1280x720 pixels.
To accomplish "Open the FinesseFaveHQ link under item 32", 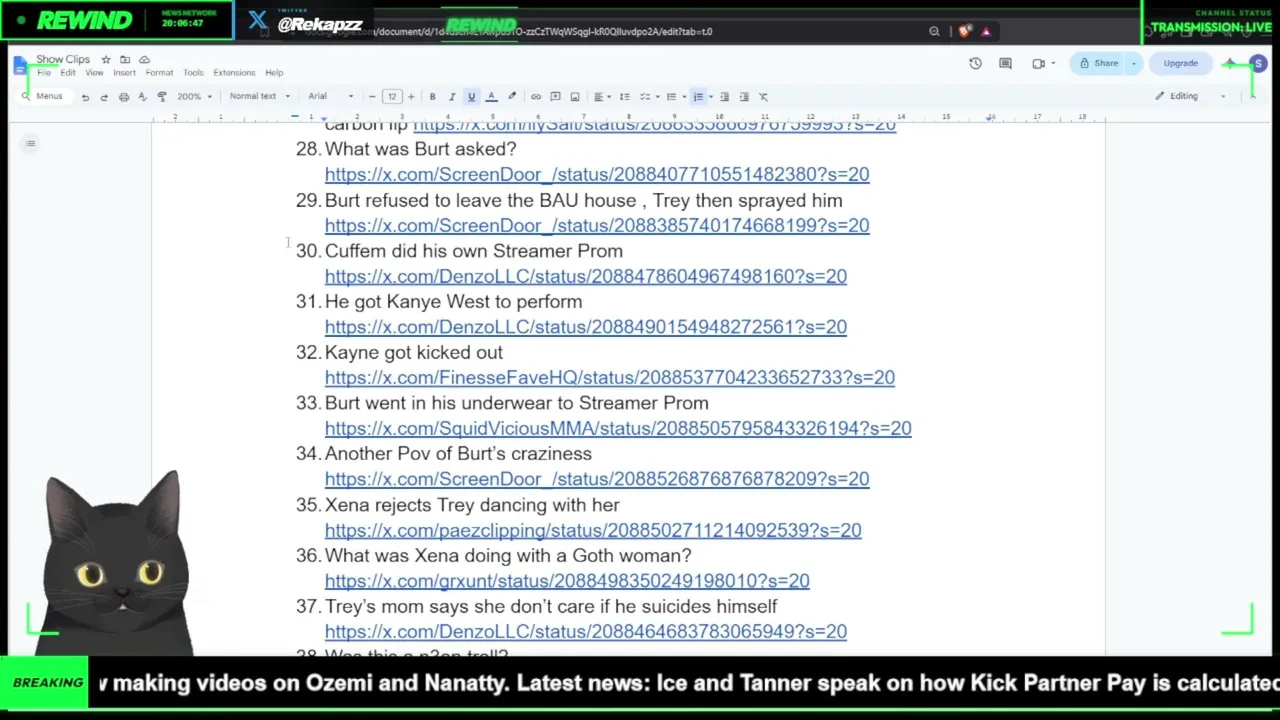I will (610, 378).
